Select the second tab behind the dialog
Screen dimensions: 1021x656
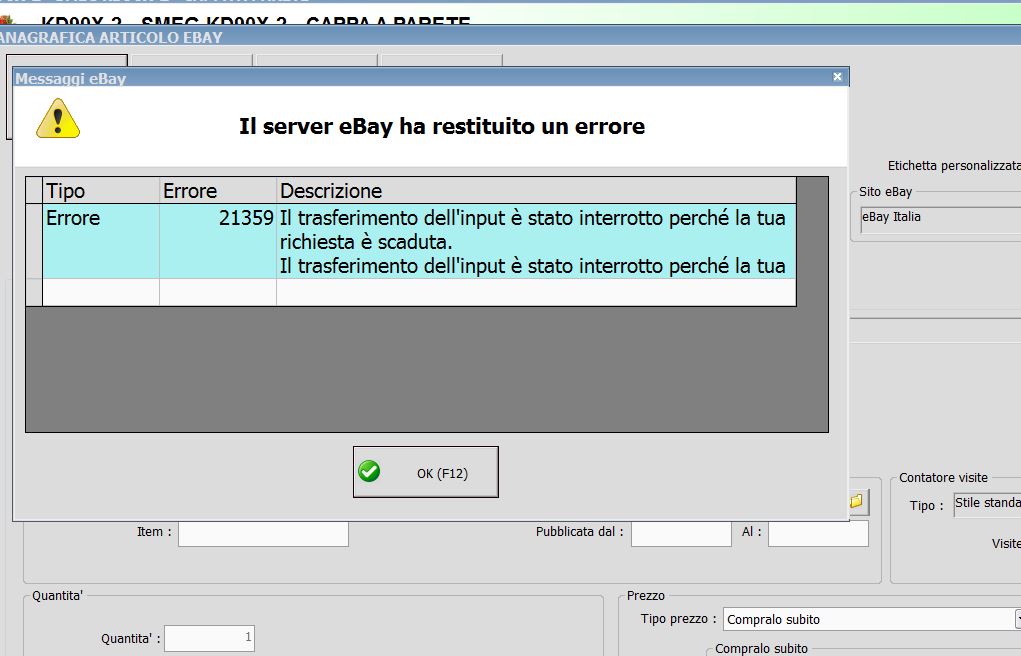coord(191,61)
